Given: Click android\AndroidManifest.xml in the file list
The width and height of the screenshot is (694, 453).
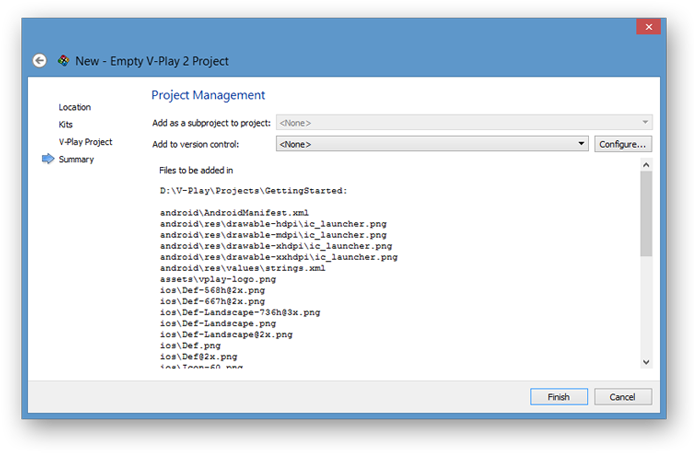Looking at the screenshot, I should coord(235,213).
